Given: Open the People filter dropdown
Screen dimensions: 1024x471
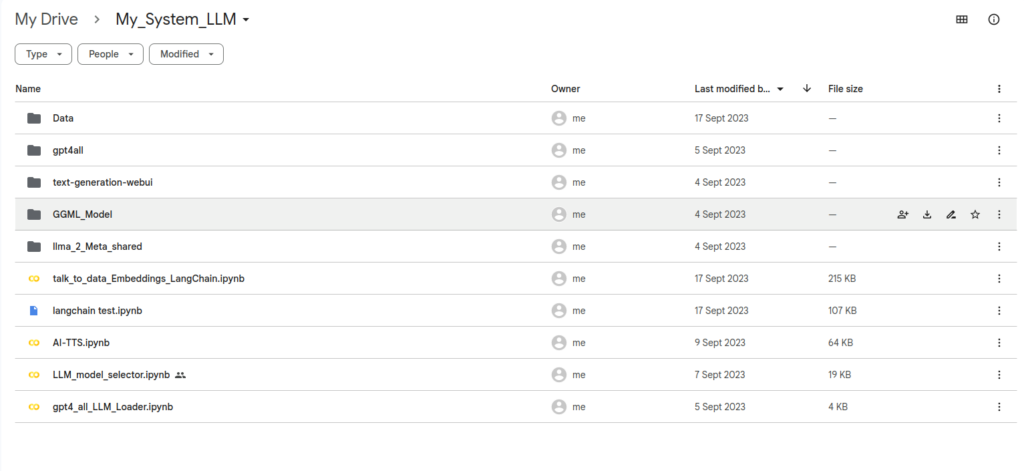Looking at the screenshot, I should tap(110, 54).
